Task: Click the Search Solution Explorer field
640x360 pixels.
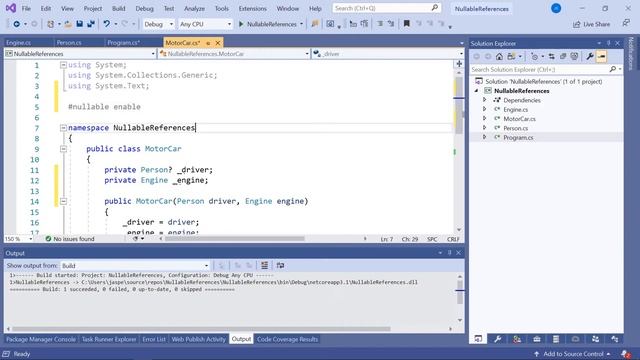Action: tap(546, 70)
